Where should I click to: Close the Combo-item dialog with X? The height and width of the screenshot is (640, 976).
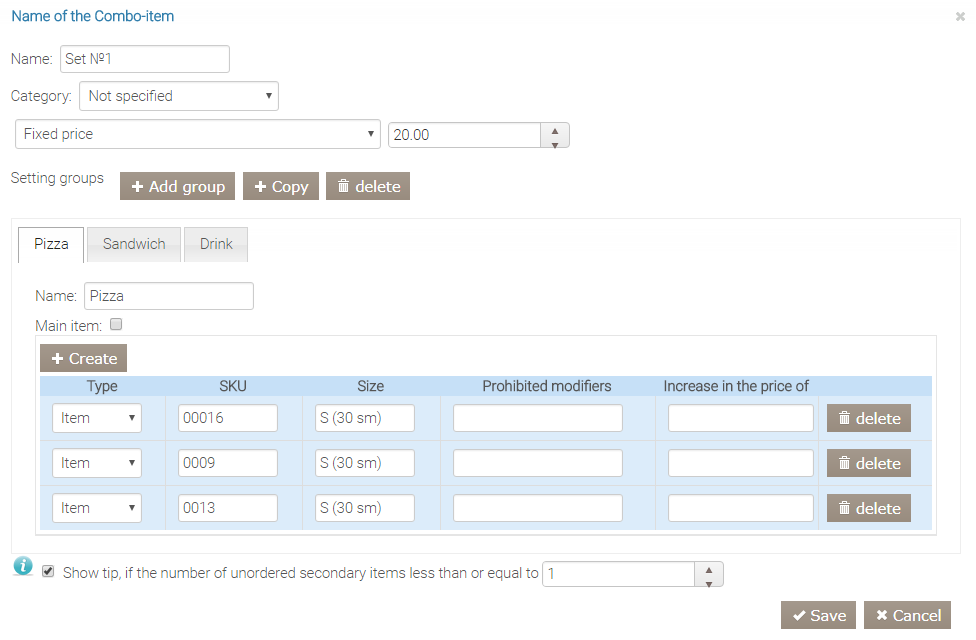coord(960,17)
